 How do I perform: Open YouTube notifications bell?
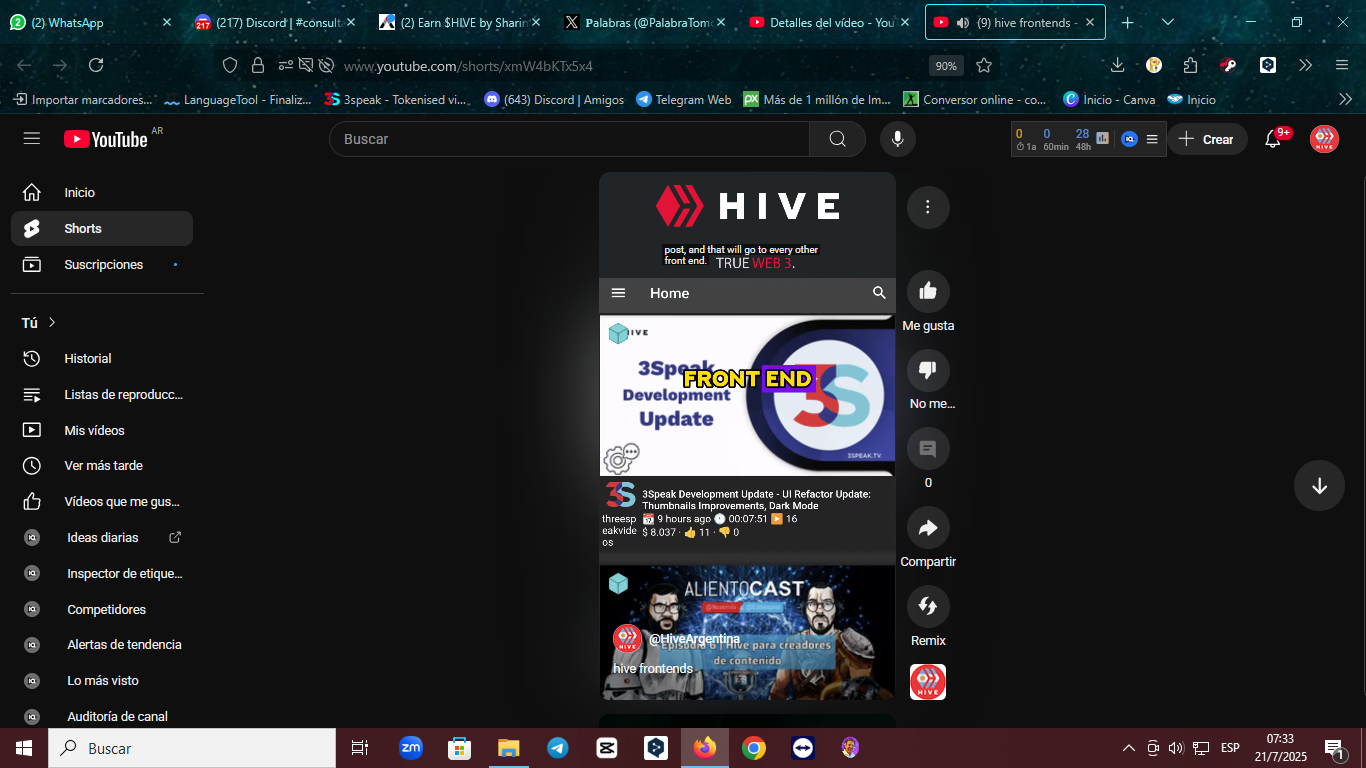point(1273,139)
